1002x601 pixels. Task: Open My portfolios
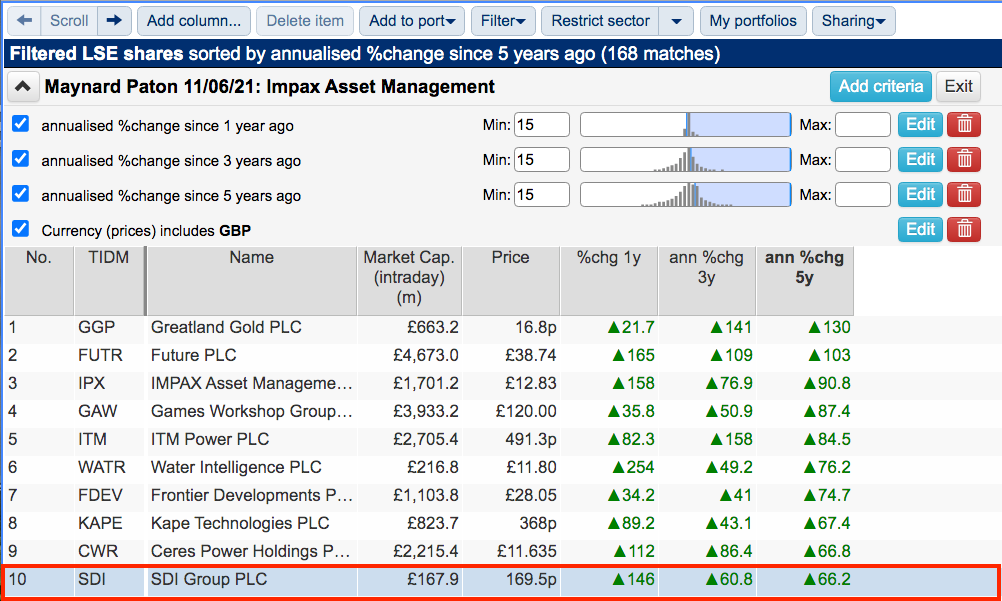pyautogui.click(x=753, y=21)
